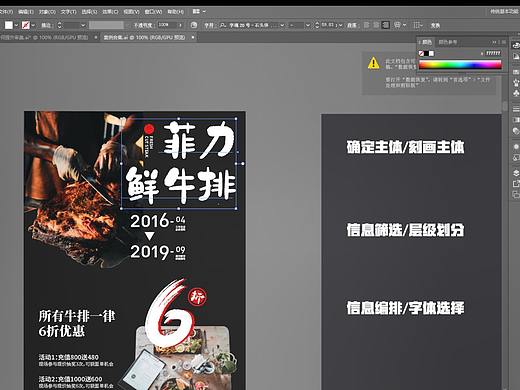
Task: Click the variable width profile box
Action: [x=106, y=25]
